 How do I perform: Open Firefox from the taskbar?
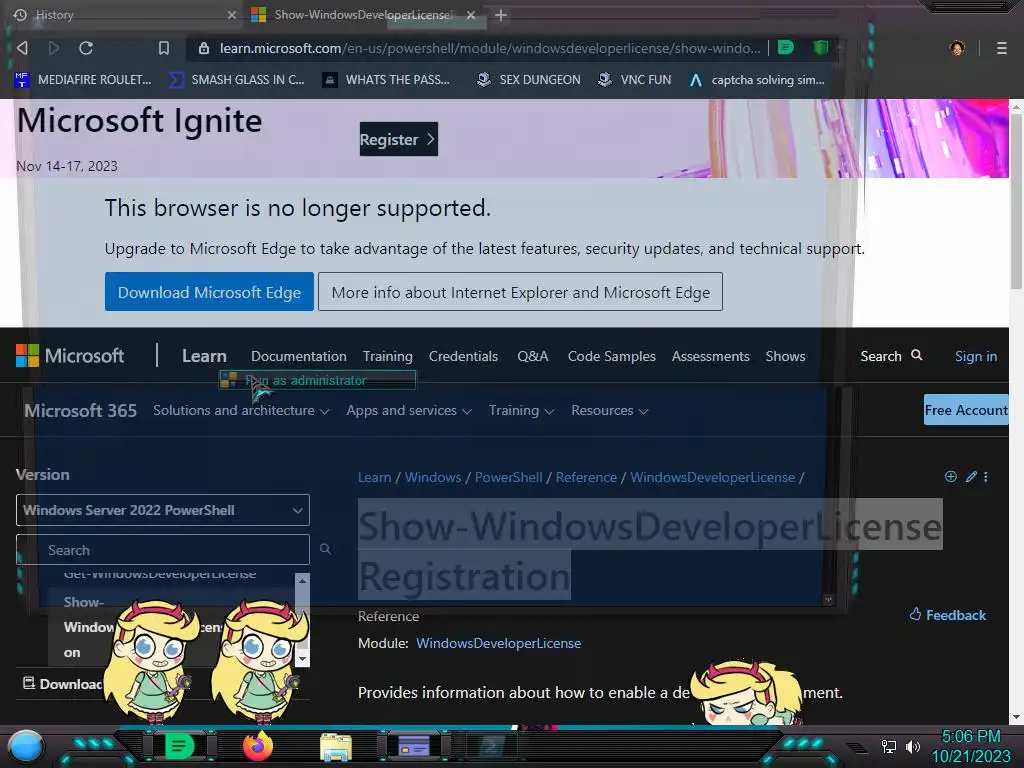click(258, 746)
